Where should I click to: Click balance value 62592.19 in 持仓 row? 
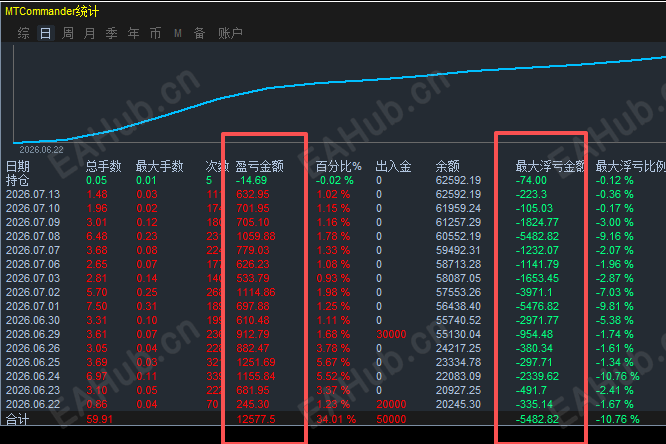tap(458, 180)
